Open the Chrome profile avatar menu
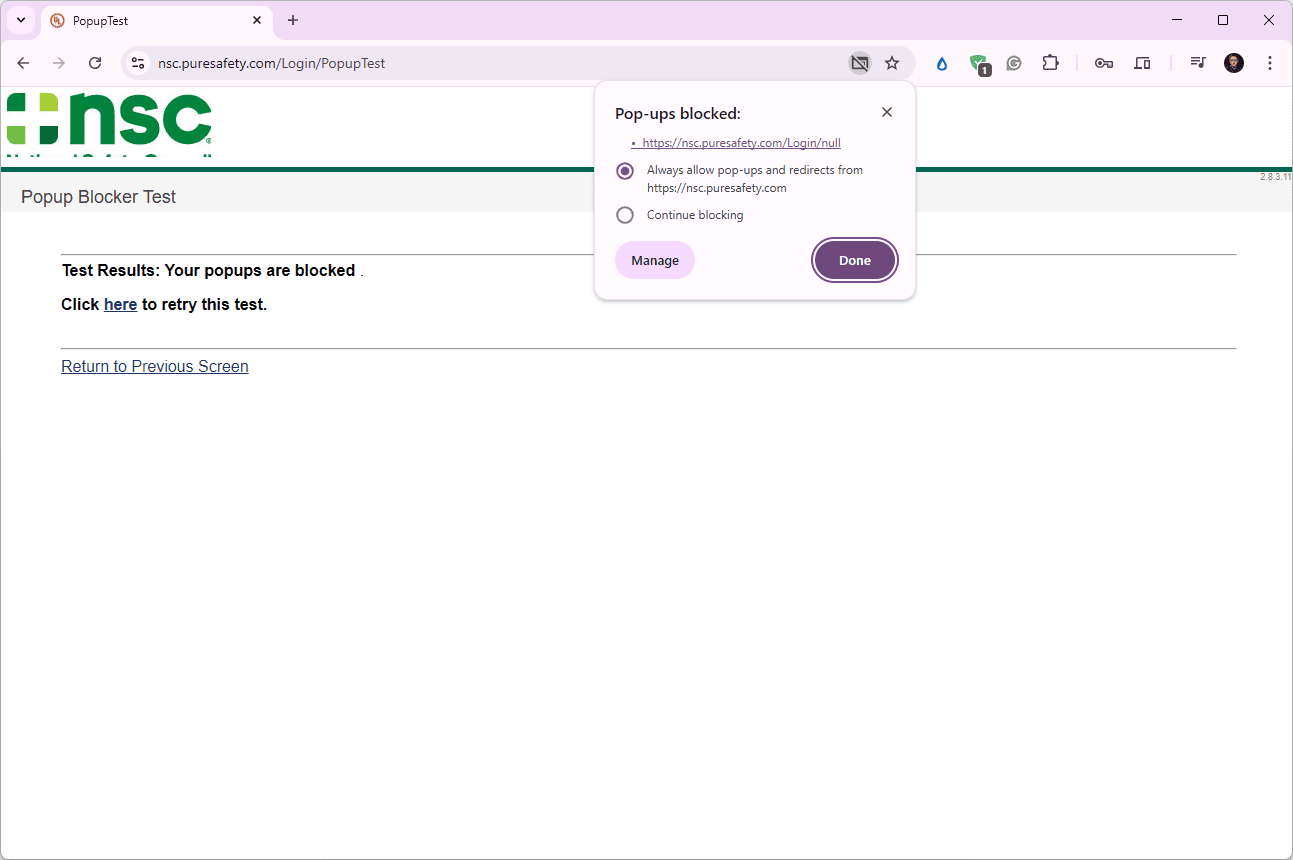 pyautogui.click(x=1234, y=63)
